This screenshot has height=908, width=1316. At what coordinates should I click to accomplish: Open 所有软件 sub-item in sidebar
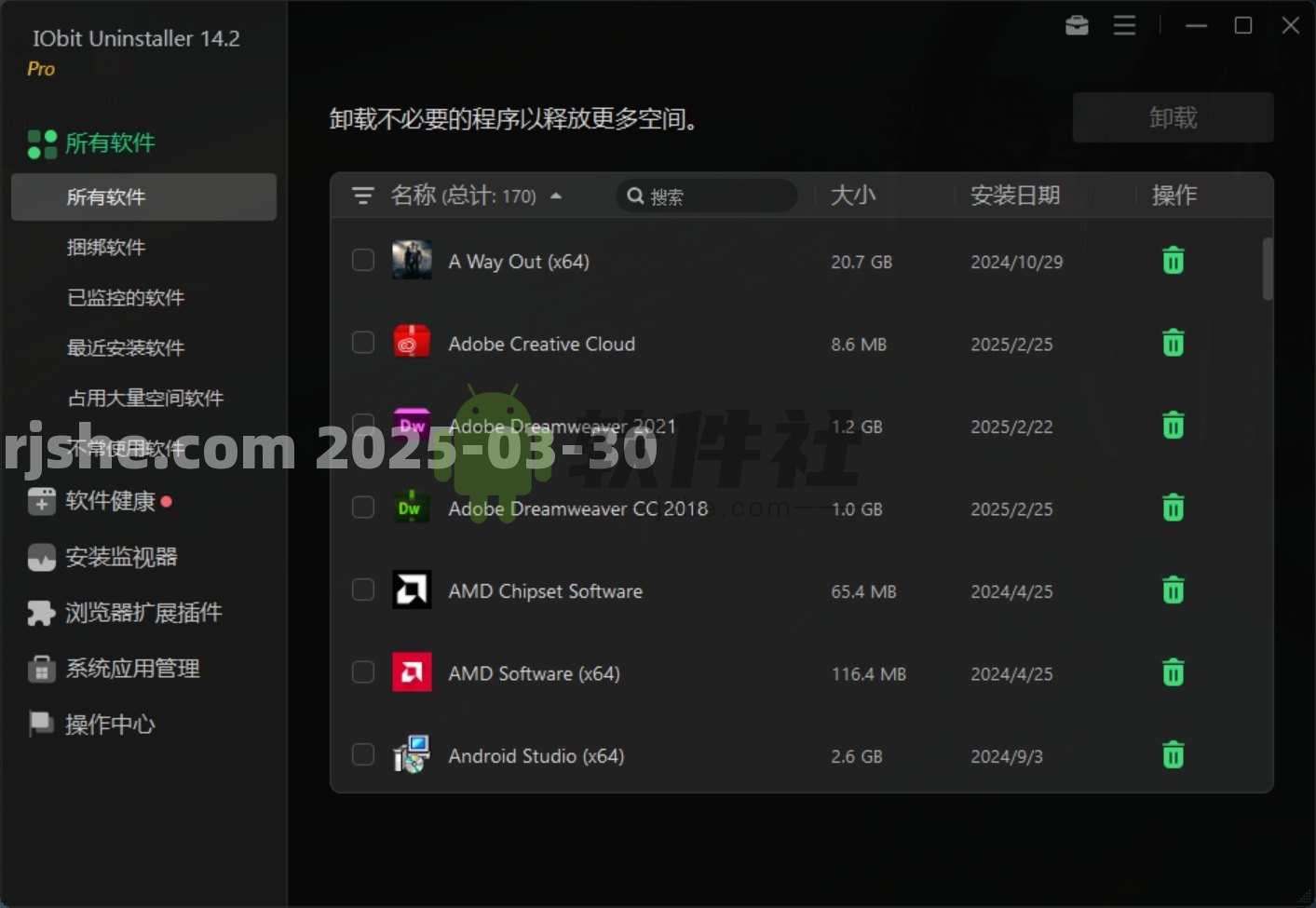143,197
